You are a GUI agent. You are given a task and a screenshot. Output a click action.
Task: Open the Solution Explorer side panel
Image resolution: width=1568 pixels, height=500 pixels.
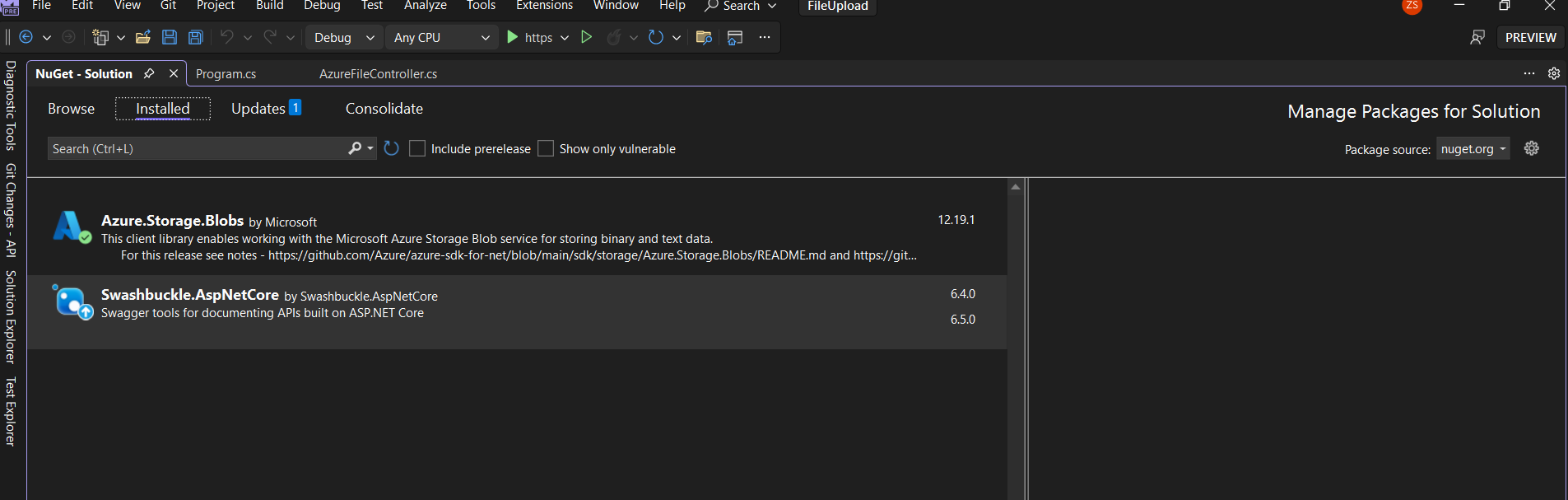tap(11, 317)
